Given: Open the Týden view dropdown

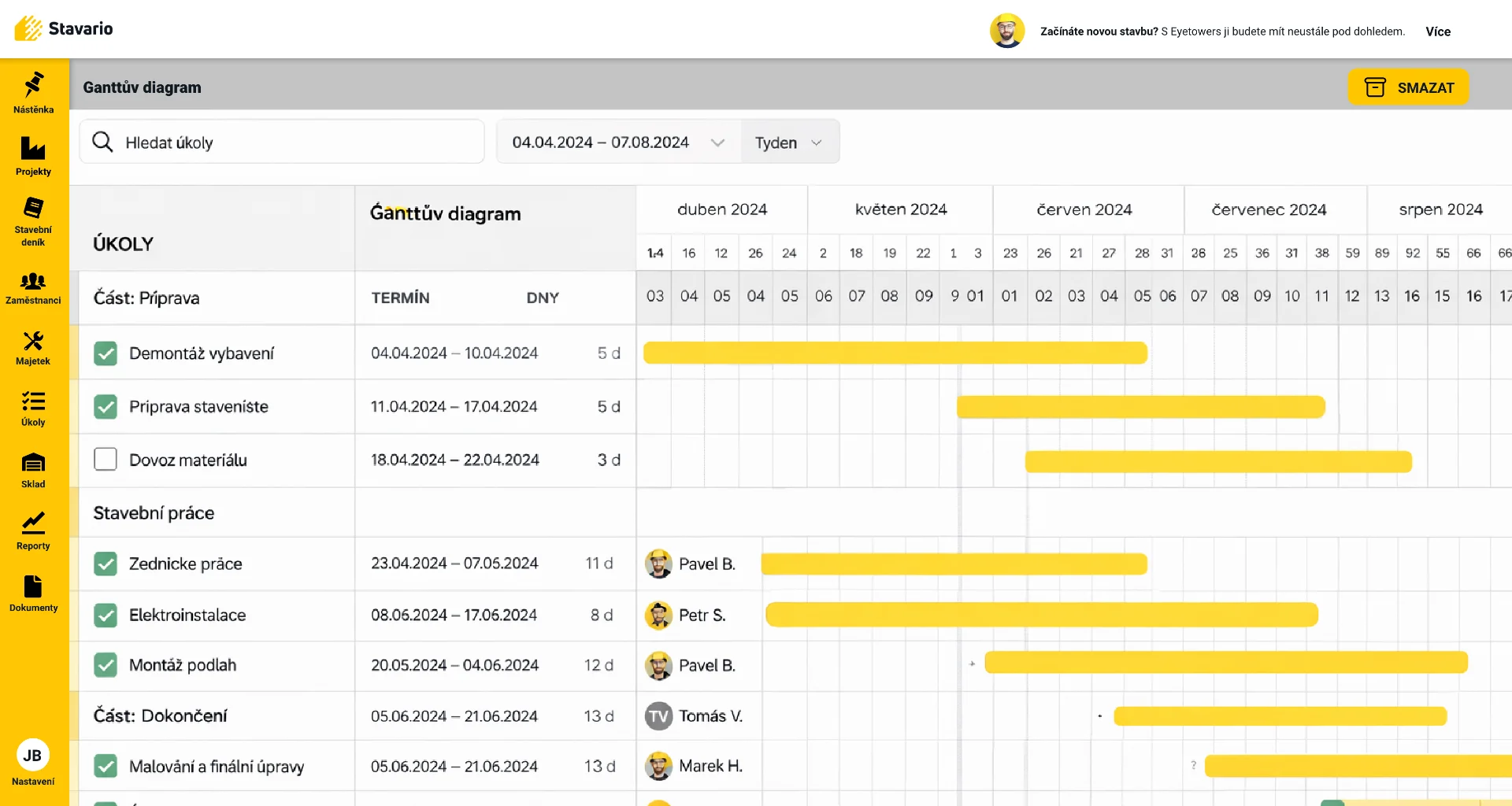Looking at the screenshot, I should 790,142.
